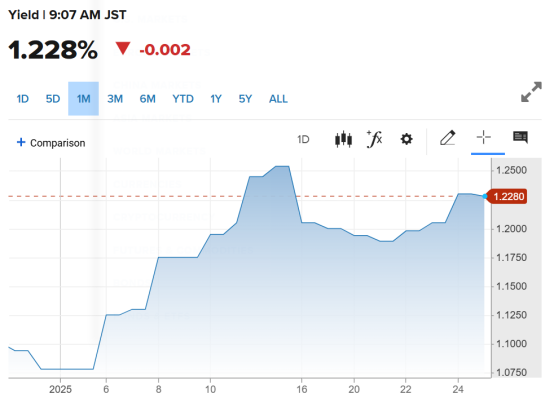Open the chart comments icon
Image resolution: width=554 pixels, height=404 pixels.
point(520,137)
